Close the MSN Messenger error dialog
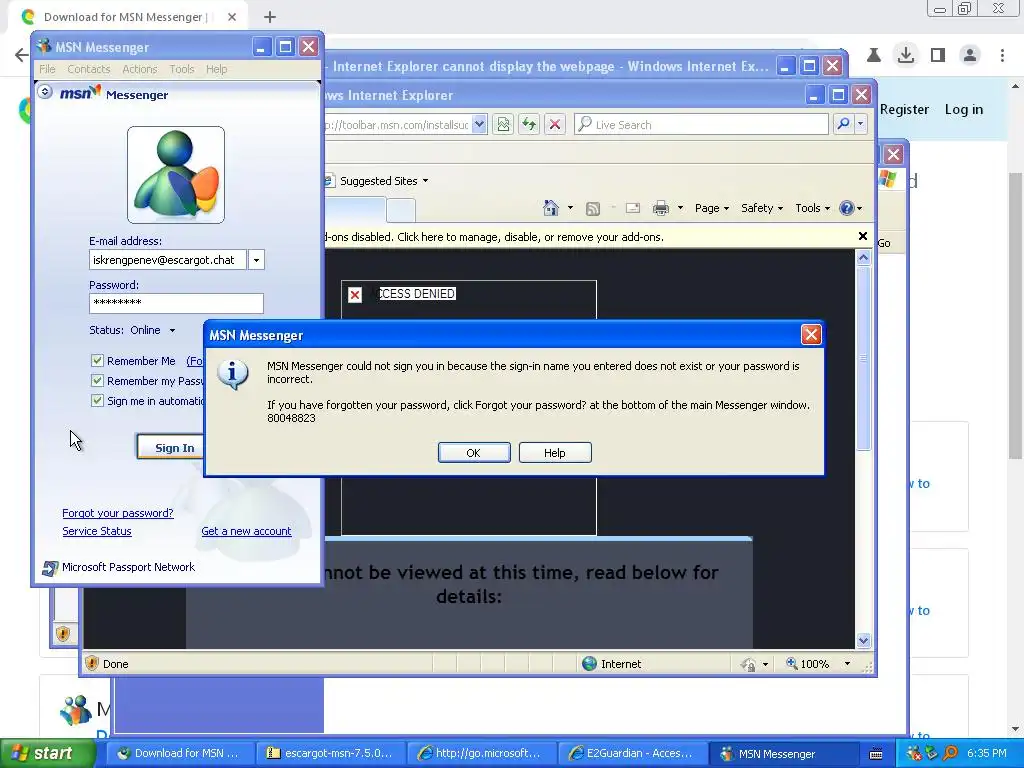This screenshot has width=1024, height=768. (x=811, y=335)
